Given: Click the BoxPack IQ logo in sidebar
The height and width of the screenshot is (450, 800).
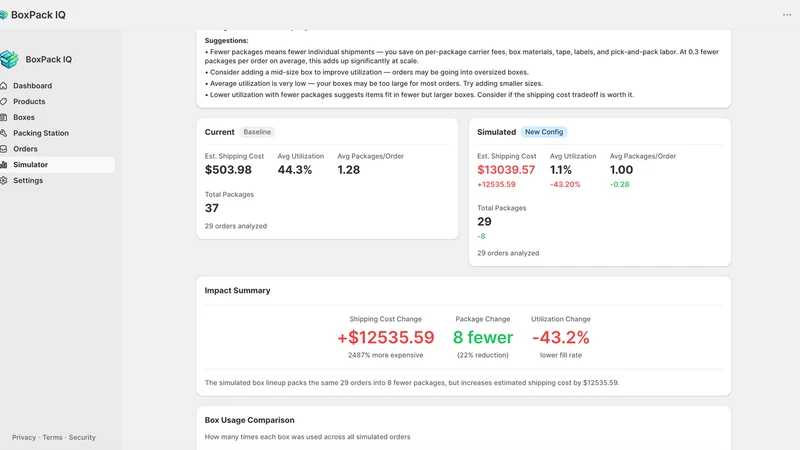Looking at the screenshot, I should [x=9, y=59].
